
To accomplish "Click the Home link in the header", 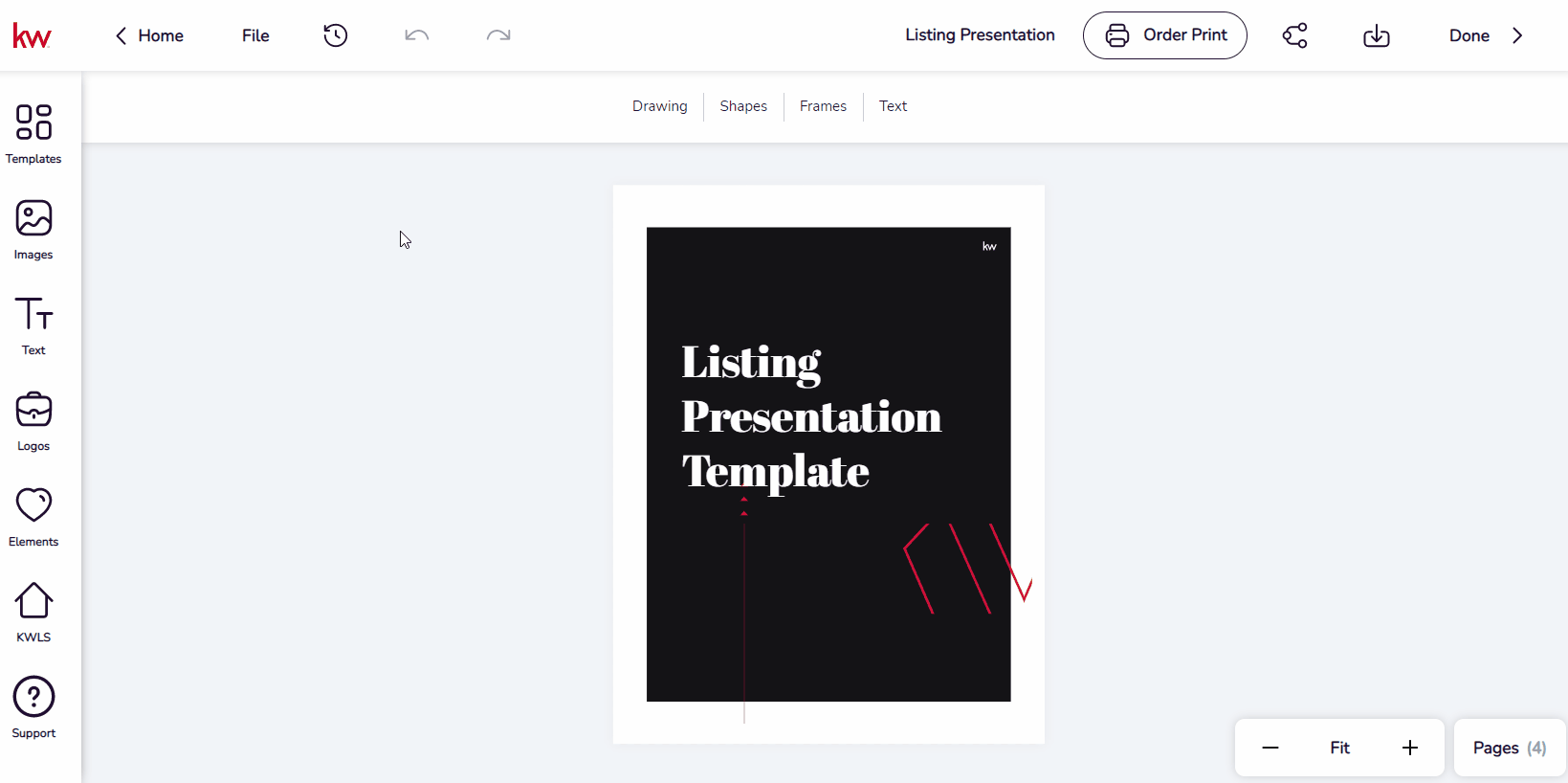I will coord(161,35).
